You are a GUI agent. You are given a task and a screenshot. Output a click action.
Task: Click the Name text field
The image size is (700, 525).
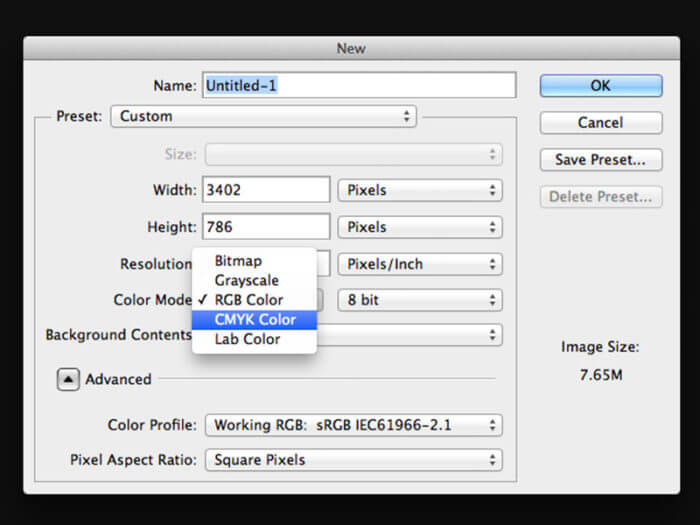[360, 86]
